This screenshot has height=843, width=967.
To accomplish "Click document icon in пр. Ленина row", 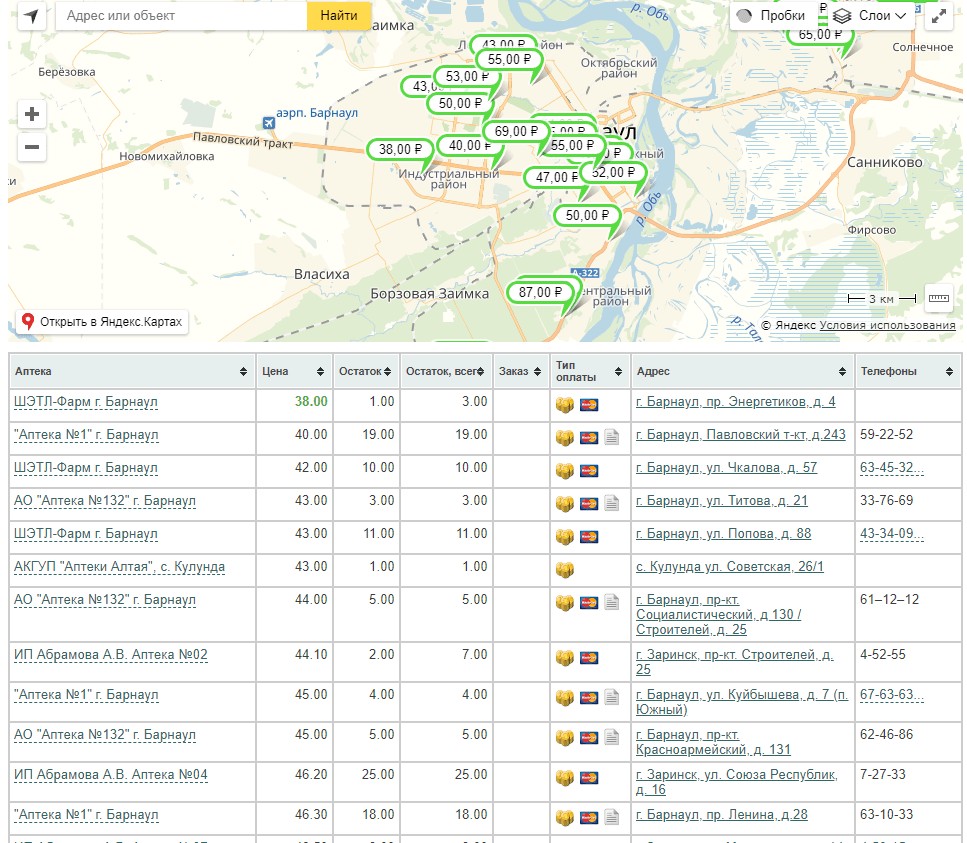I will [612, 818].
